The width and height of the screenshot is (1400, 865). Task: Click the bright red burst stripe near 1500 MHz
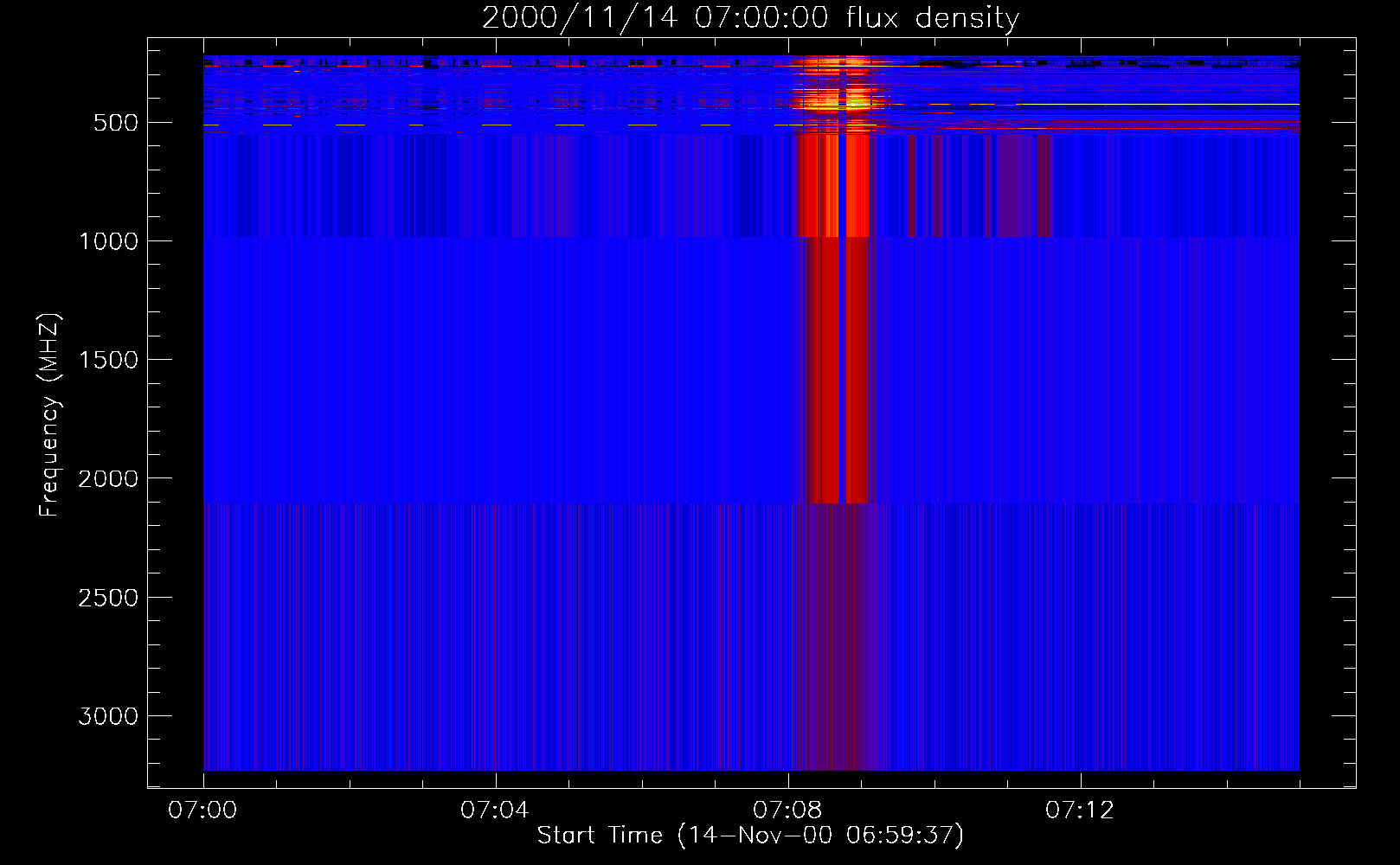click(x=838, y=370)
